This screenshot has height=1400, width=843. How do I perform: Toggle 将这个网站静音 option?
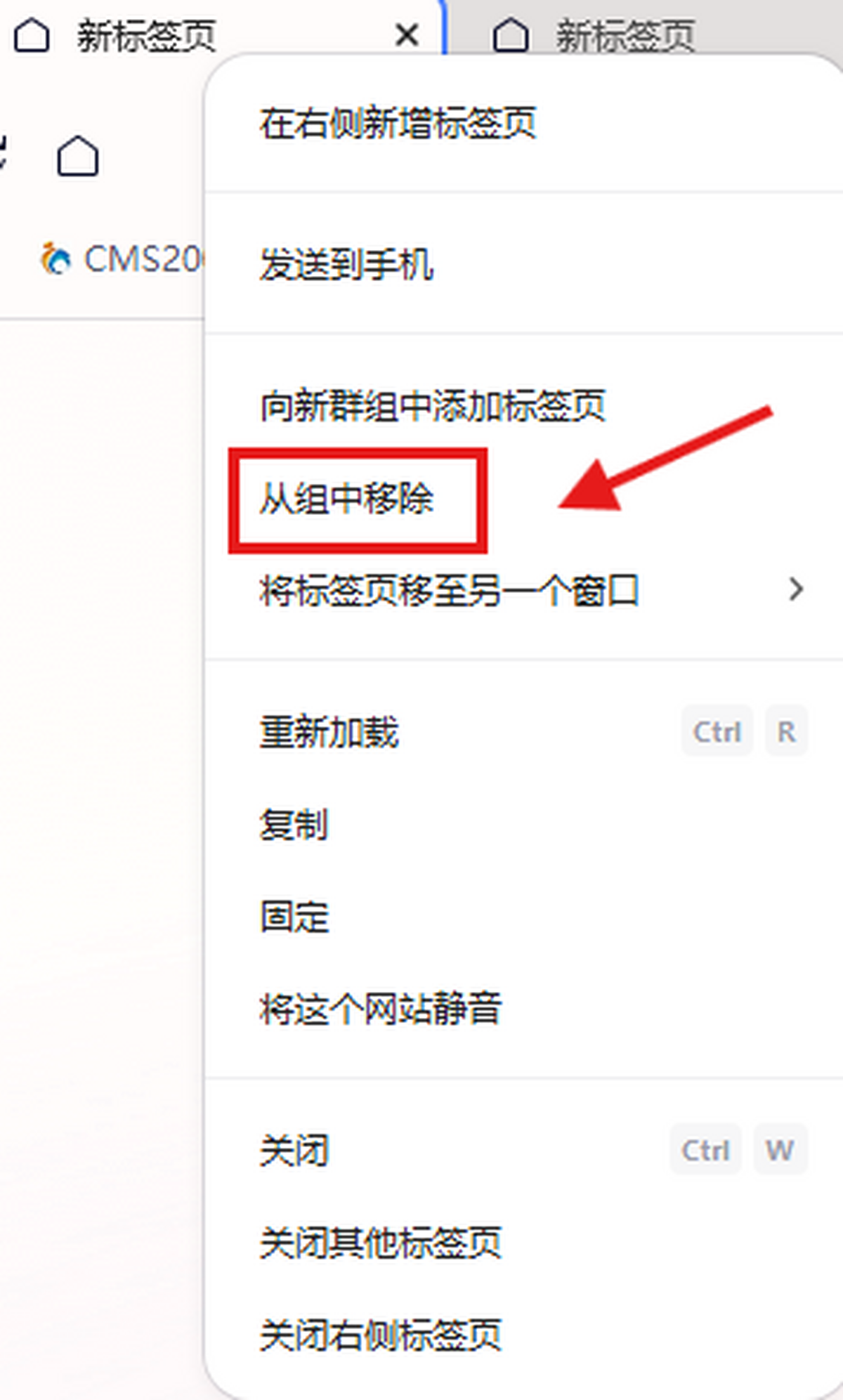[523, 1009]
